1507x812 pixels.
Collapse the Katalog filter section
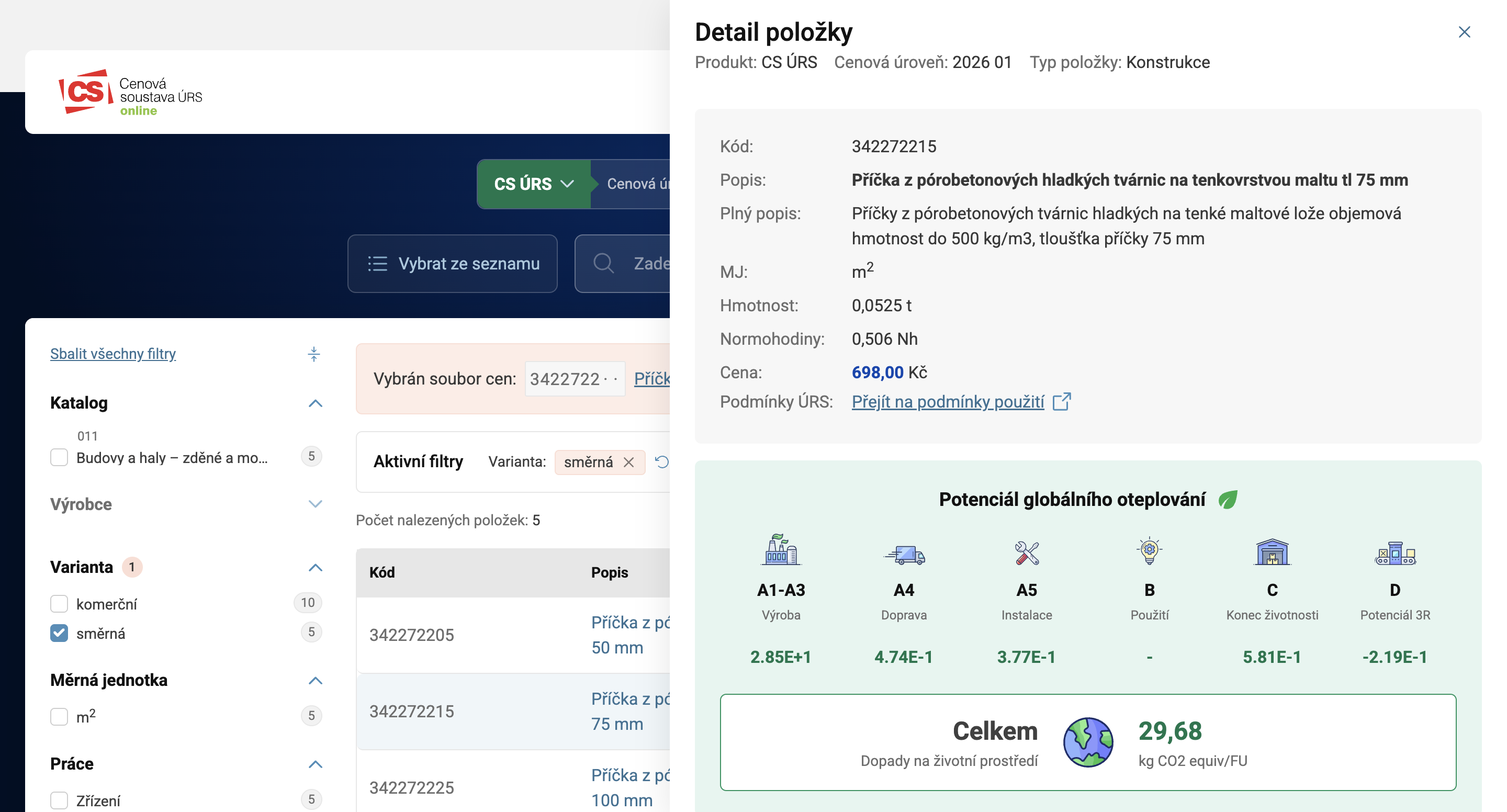[314, 403]
